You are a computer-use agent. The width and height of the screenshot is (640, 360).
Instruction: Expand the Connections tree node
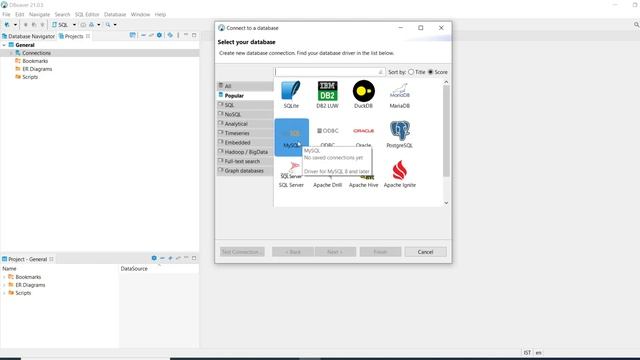[x=11, y=53]
